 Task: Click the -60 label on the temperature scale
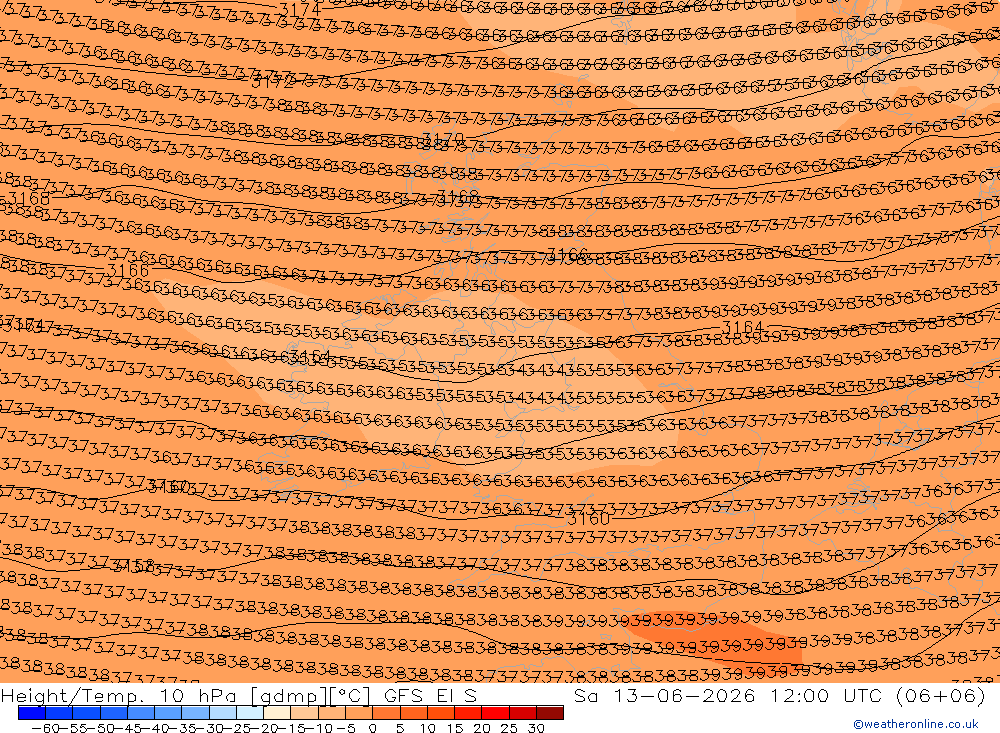coord(45,728)
